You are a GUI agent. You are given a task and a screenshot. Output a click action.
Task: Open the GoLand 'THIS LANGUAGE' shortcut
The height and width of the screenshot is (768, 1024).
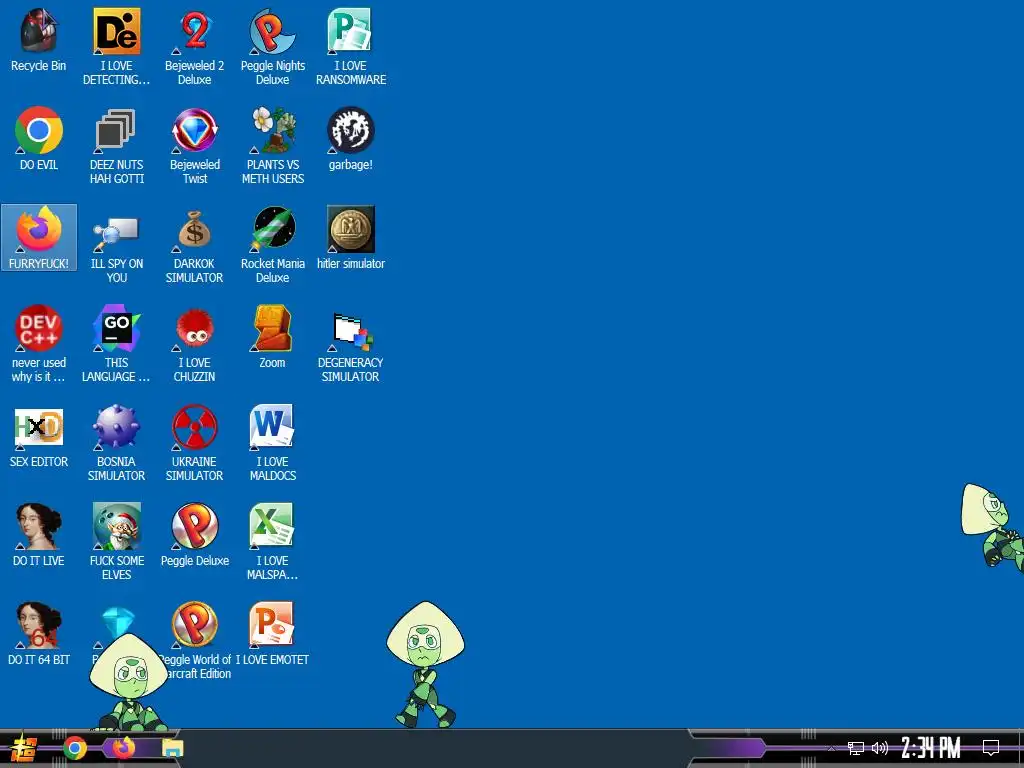pyautogui.click(x=116, y=344)
